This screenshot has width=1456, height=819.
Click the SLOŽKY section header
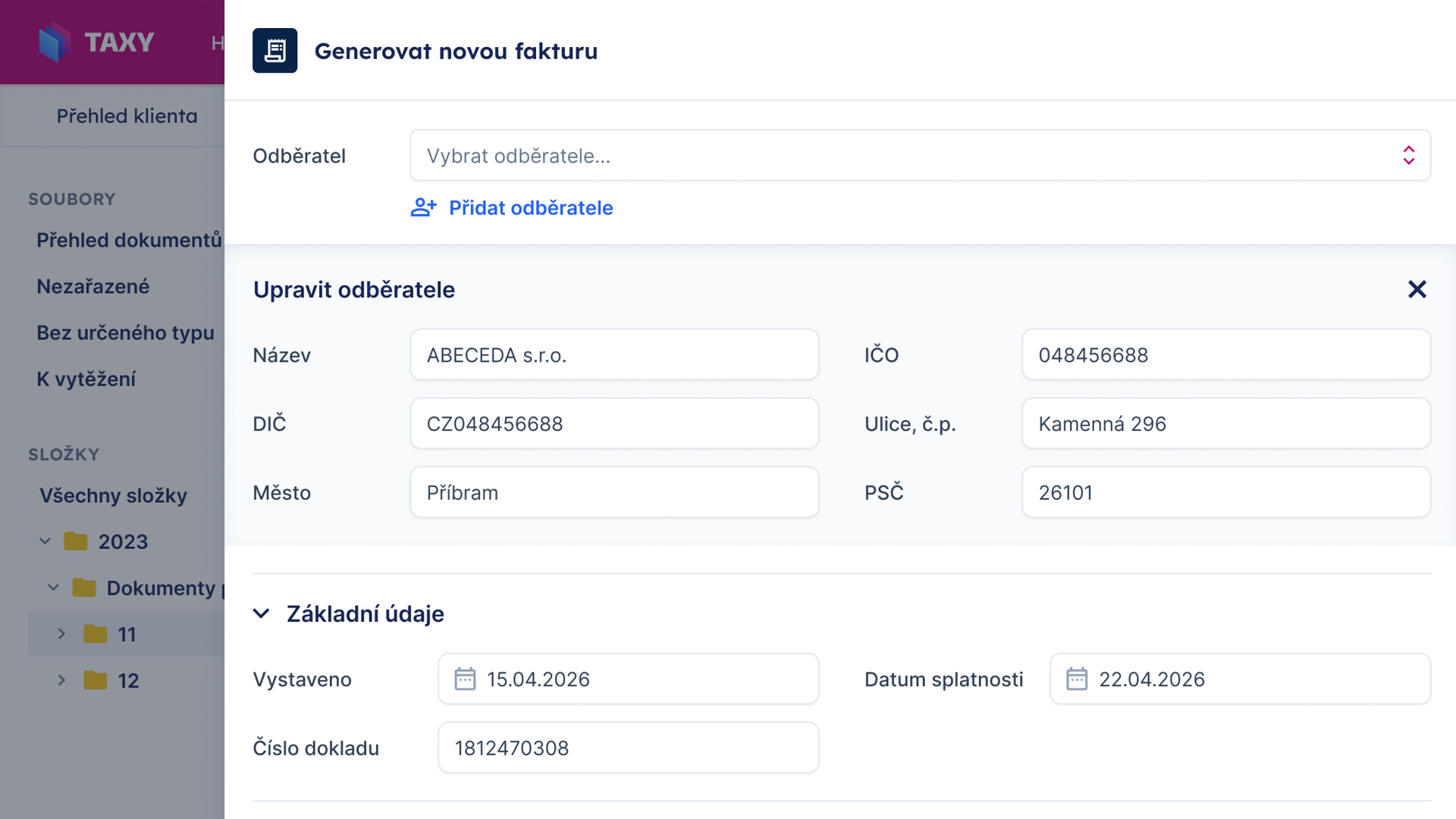point(64,454)
